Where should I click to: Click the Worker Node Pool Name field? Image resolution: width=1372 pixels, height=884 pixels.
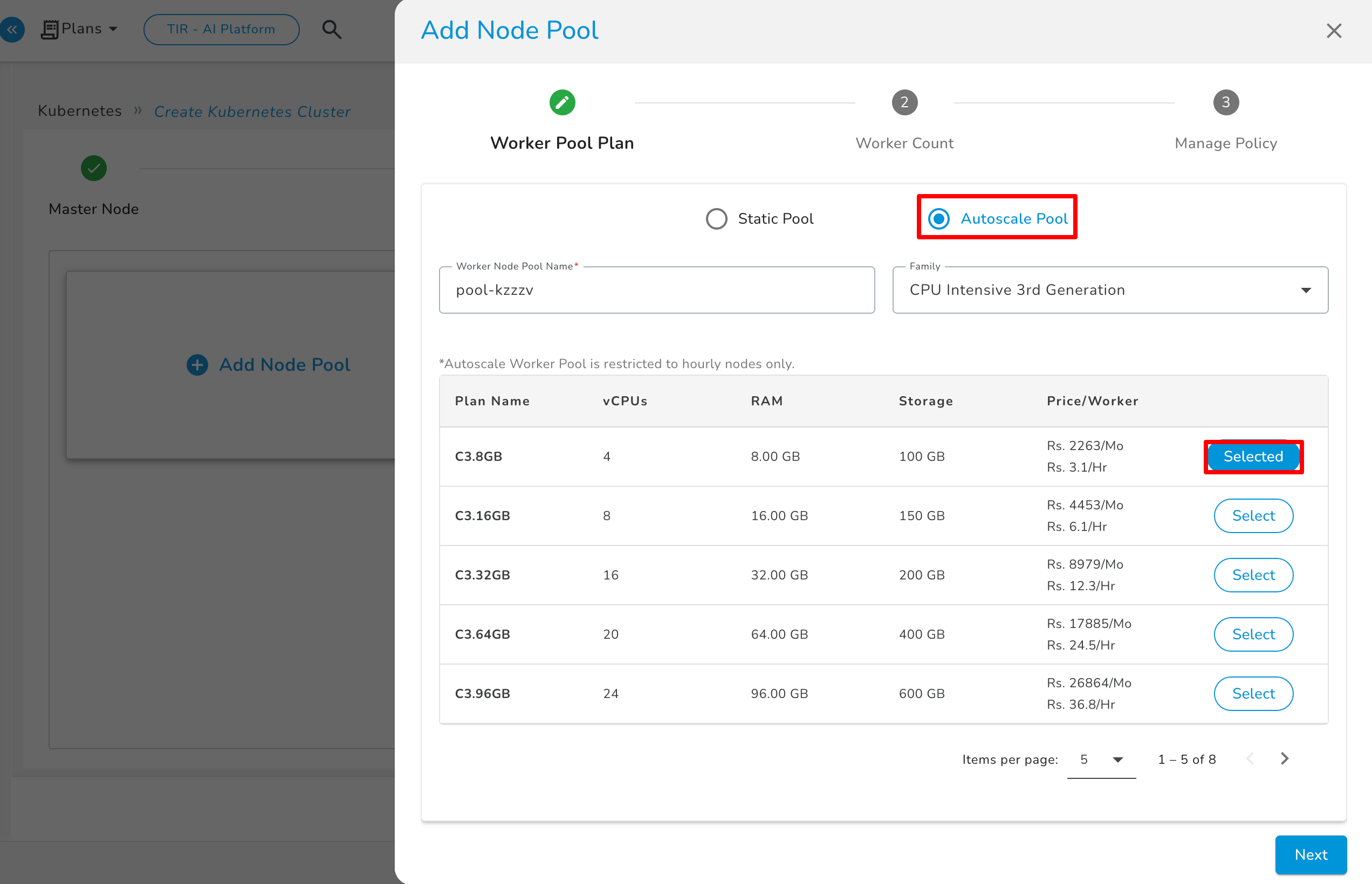(656, 290)
